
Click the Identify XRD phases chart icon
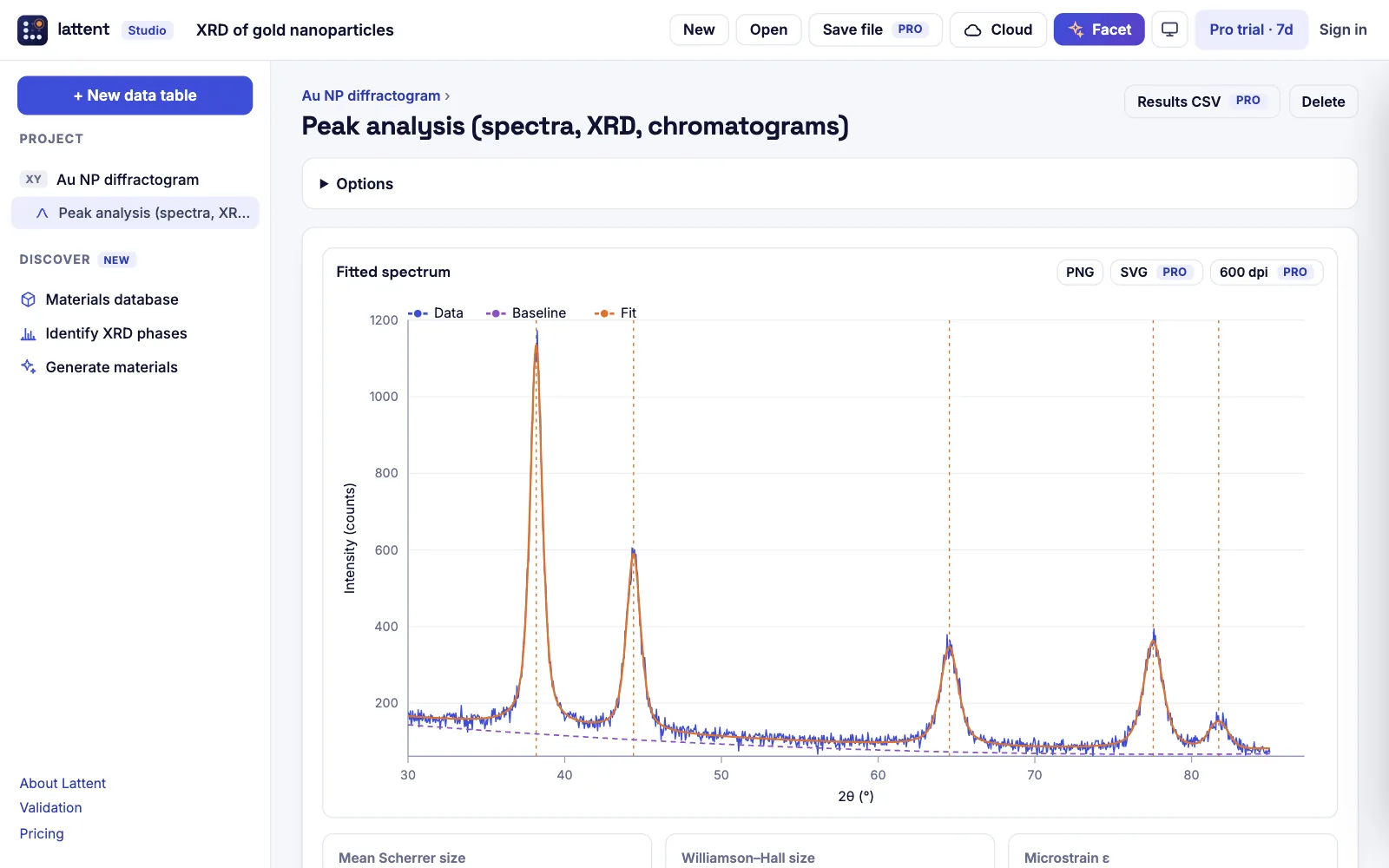coord(29,333)
